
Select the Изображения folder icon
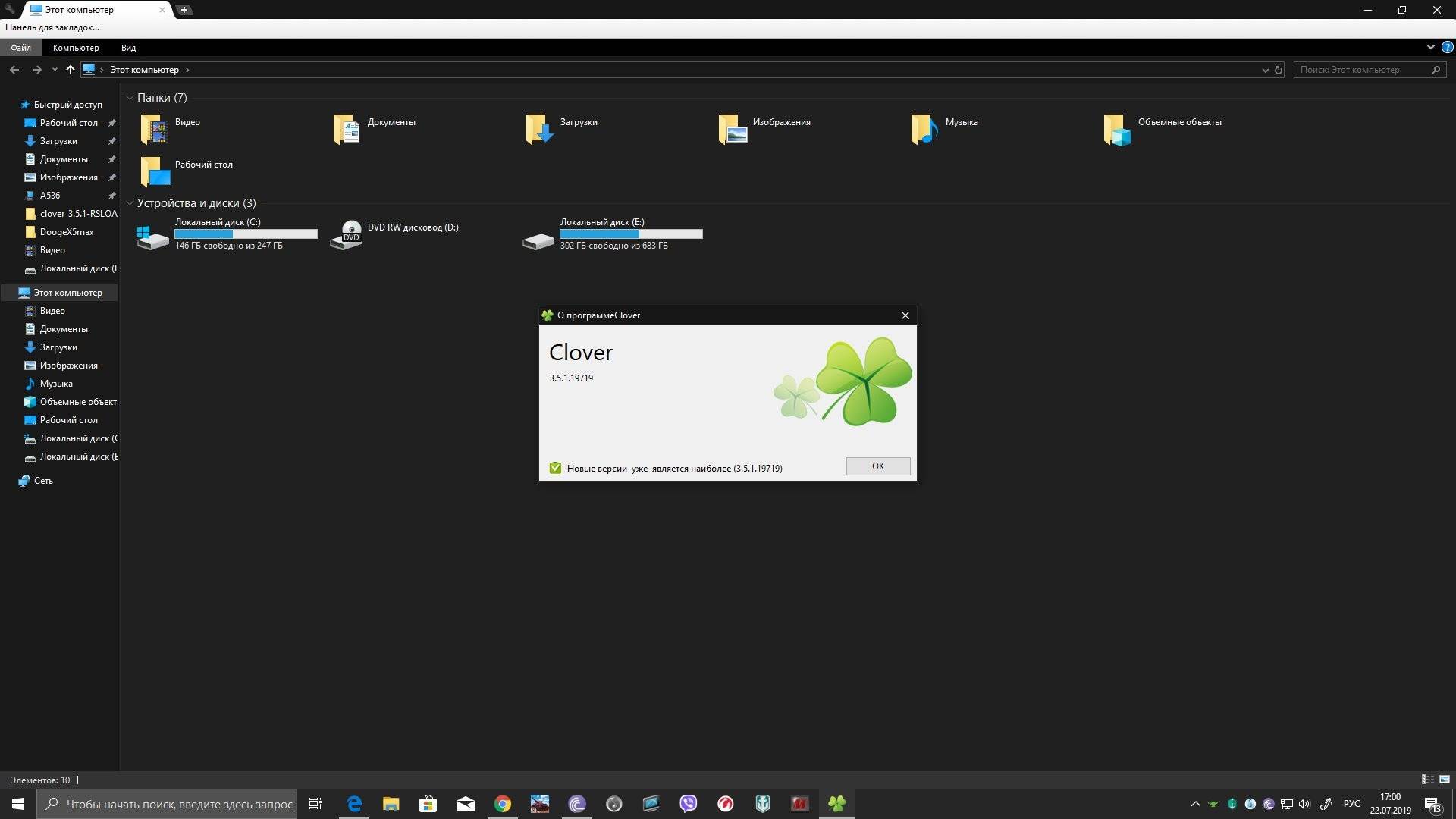point(733,130)
